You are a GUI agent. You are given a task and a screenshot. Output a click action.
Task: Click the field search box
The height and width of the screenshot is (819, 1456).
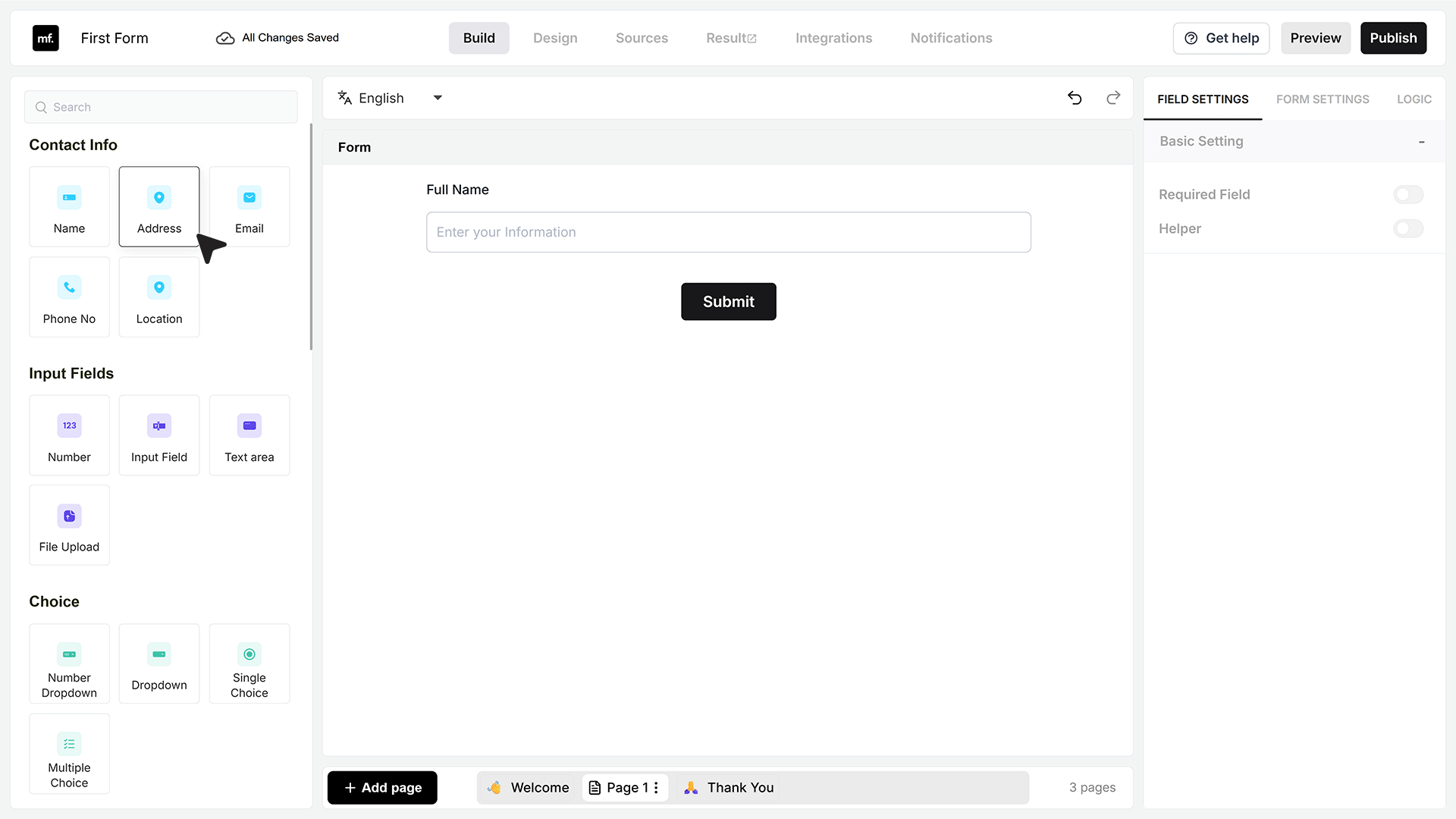[x=161, y=108]
